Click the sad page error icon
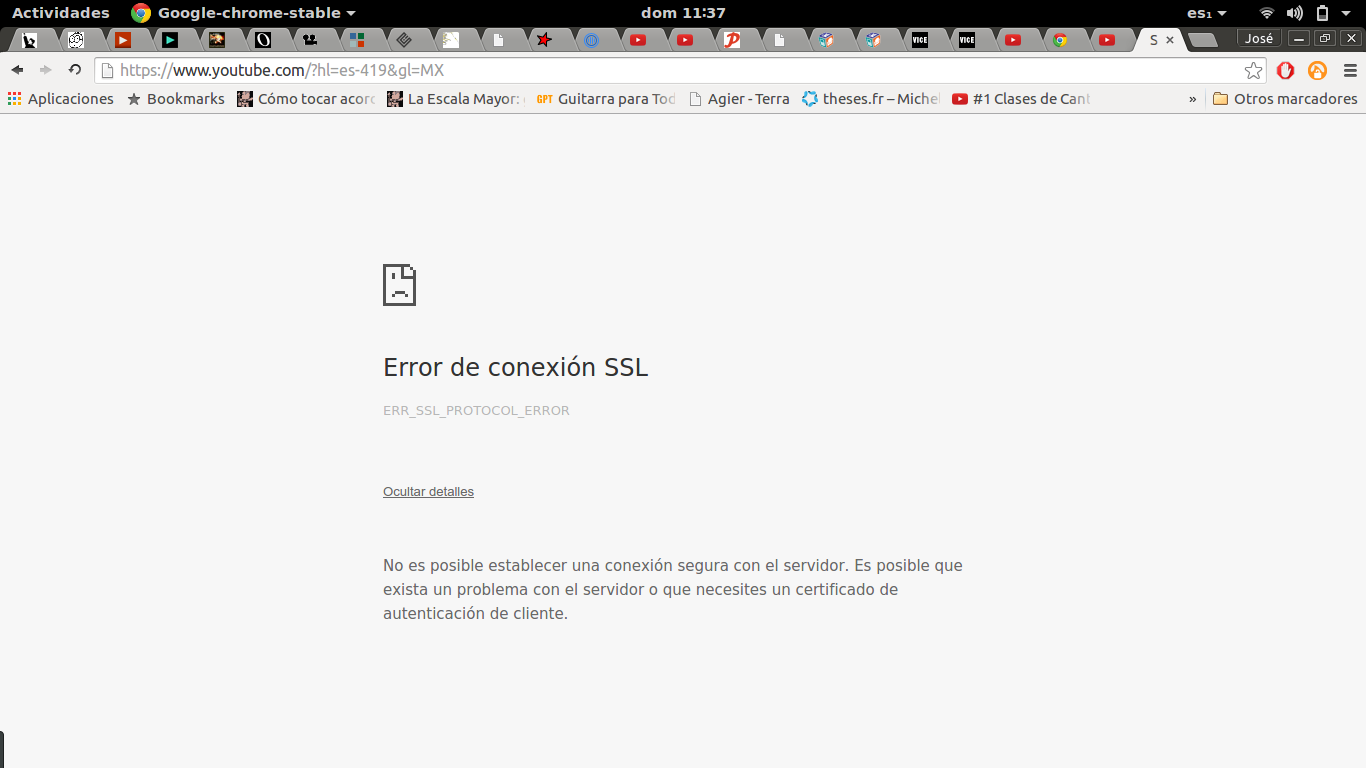 click(x=399, y=285)
